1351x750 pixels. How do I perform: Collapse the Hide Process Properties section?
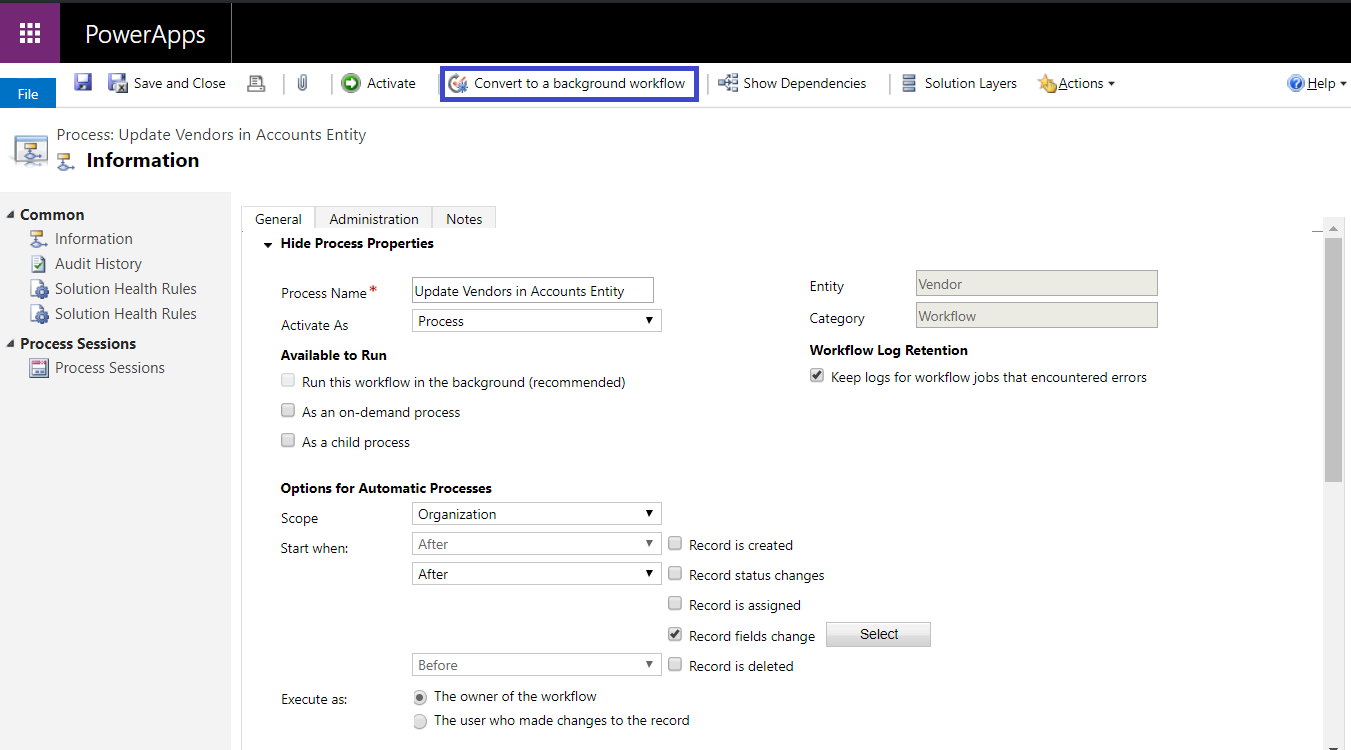tap(268, 244)
